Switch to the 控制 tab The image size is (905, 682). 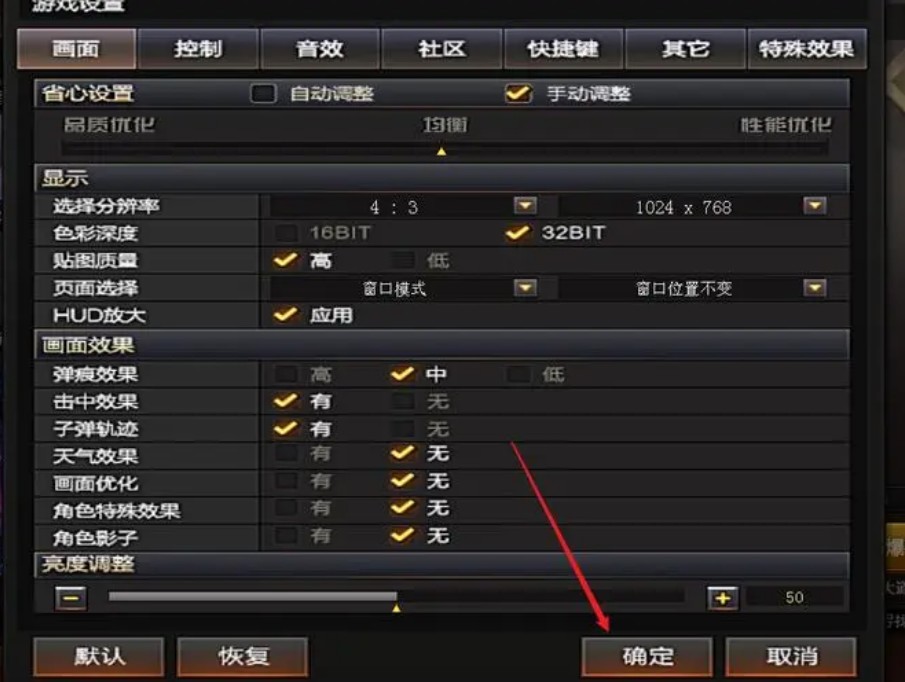(198, 49)
